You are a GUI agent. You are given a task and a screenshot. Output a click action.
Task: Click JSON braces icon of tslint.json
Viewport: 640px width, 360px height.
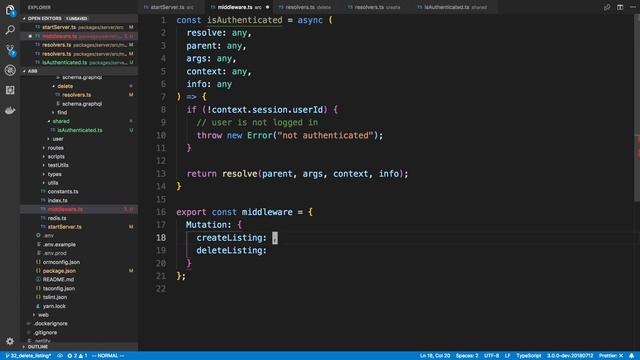(38, 297)
